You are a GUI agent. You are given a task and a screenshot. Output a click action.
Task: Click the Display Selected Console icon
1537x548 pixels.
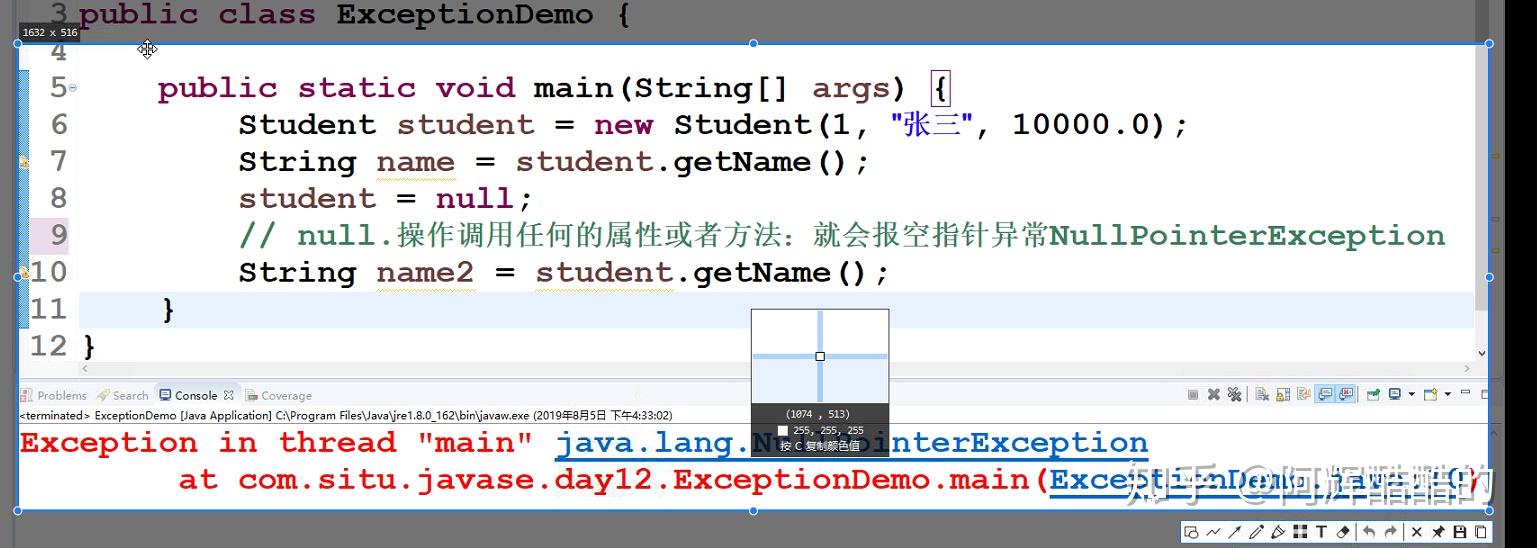point(1395,394)
